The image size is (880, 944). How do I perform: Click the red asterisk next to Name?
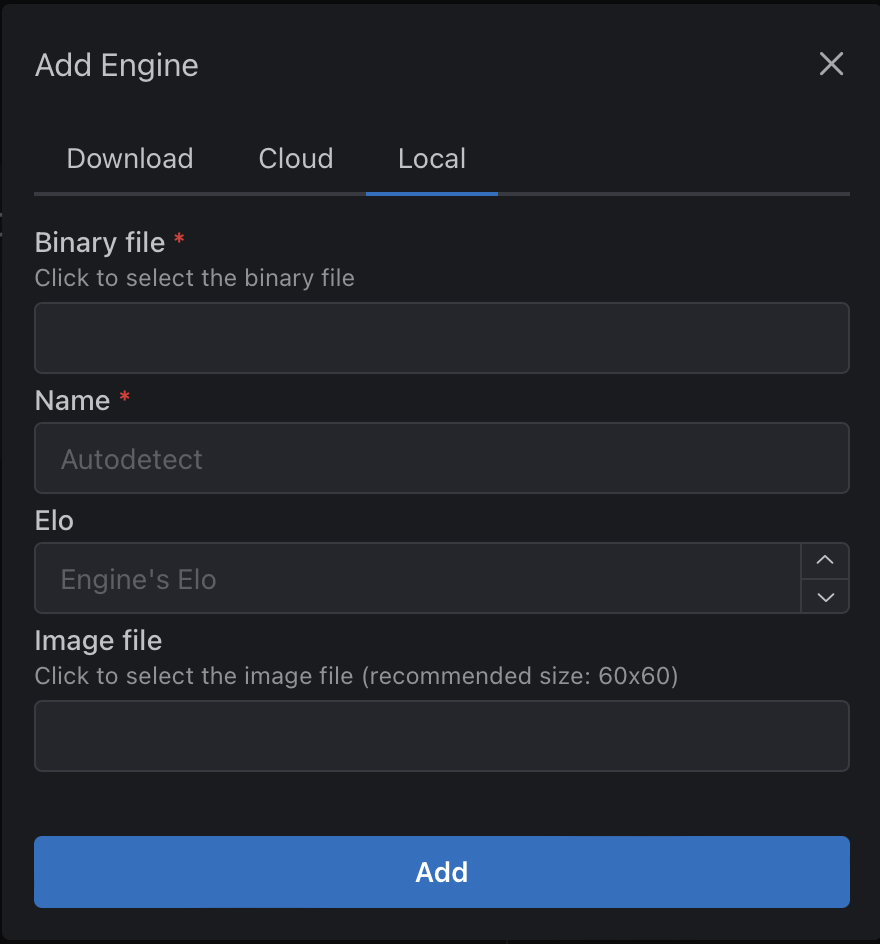click(124, 396)
